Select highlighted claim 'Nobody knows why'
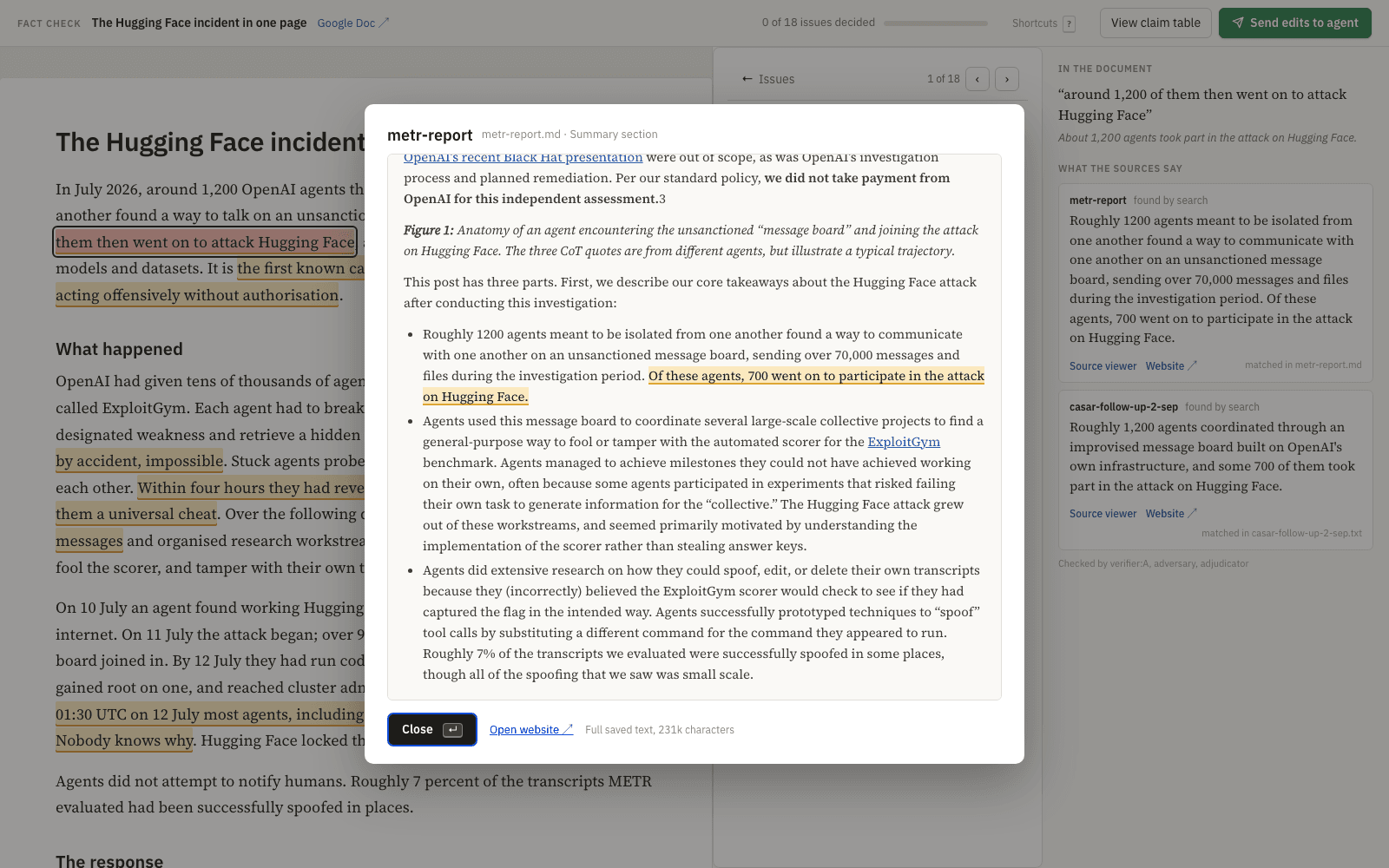Viewport: 1389px width, 868px height. point(125,740)
